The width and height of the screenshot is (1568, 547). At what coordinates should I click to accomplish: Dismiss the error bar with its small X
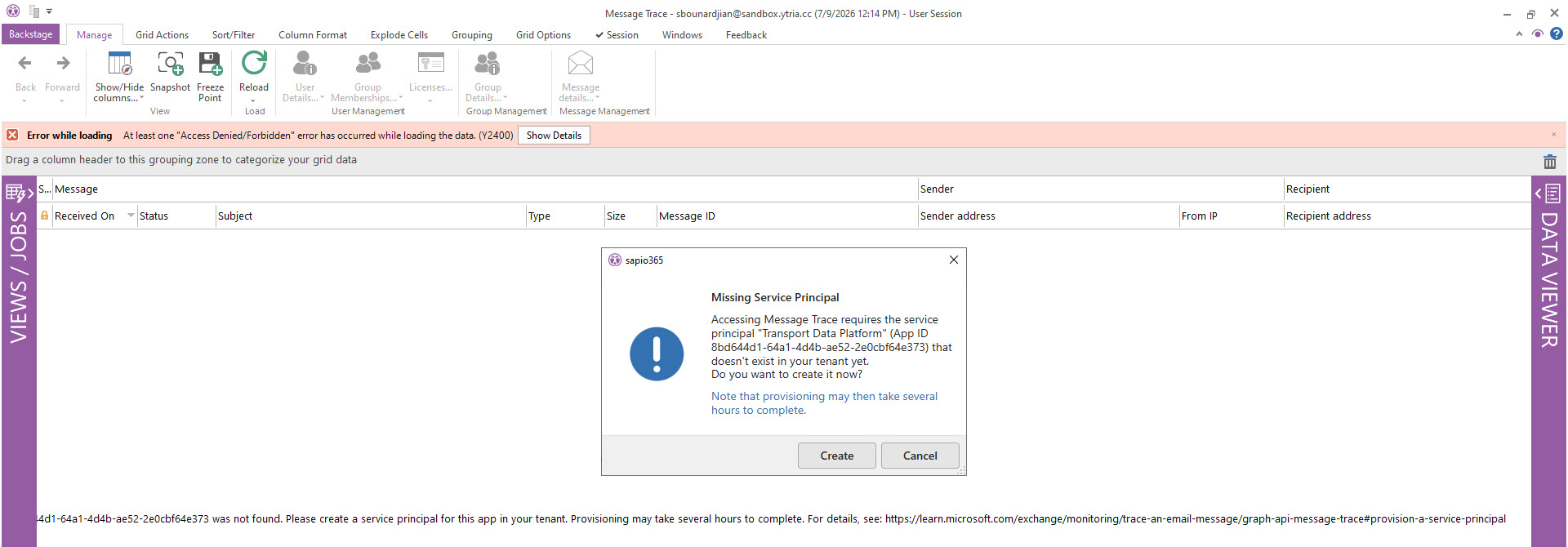tap(1553, 135)
